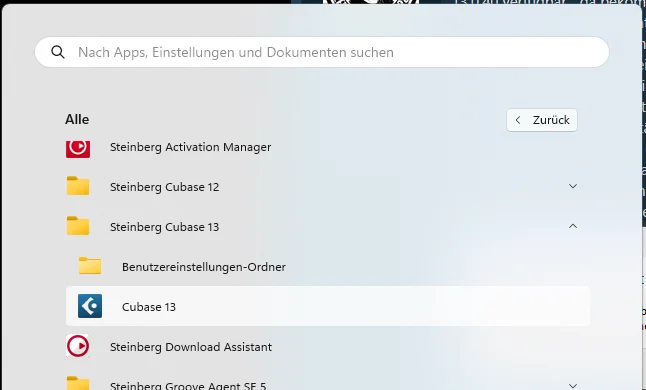
Task: Click the Steinberg Download Assistant icon
Action: (x=78, y=346)
